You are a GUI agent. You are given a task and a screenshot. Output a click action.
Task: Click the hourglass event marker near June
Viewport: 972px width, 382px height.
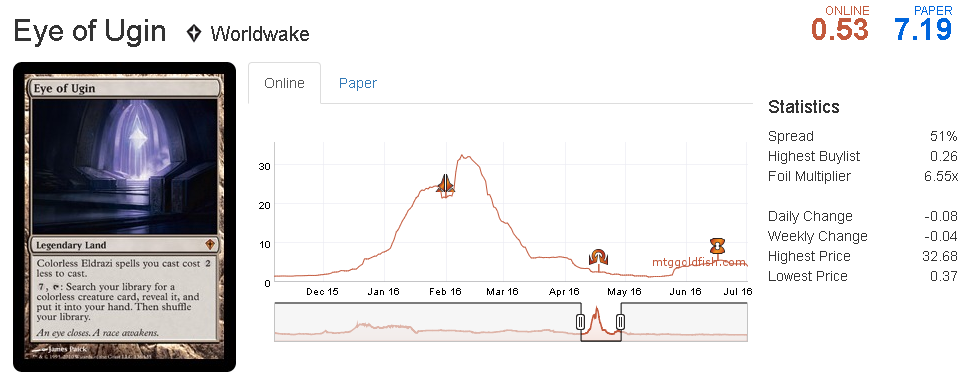(x=717, y=246)
